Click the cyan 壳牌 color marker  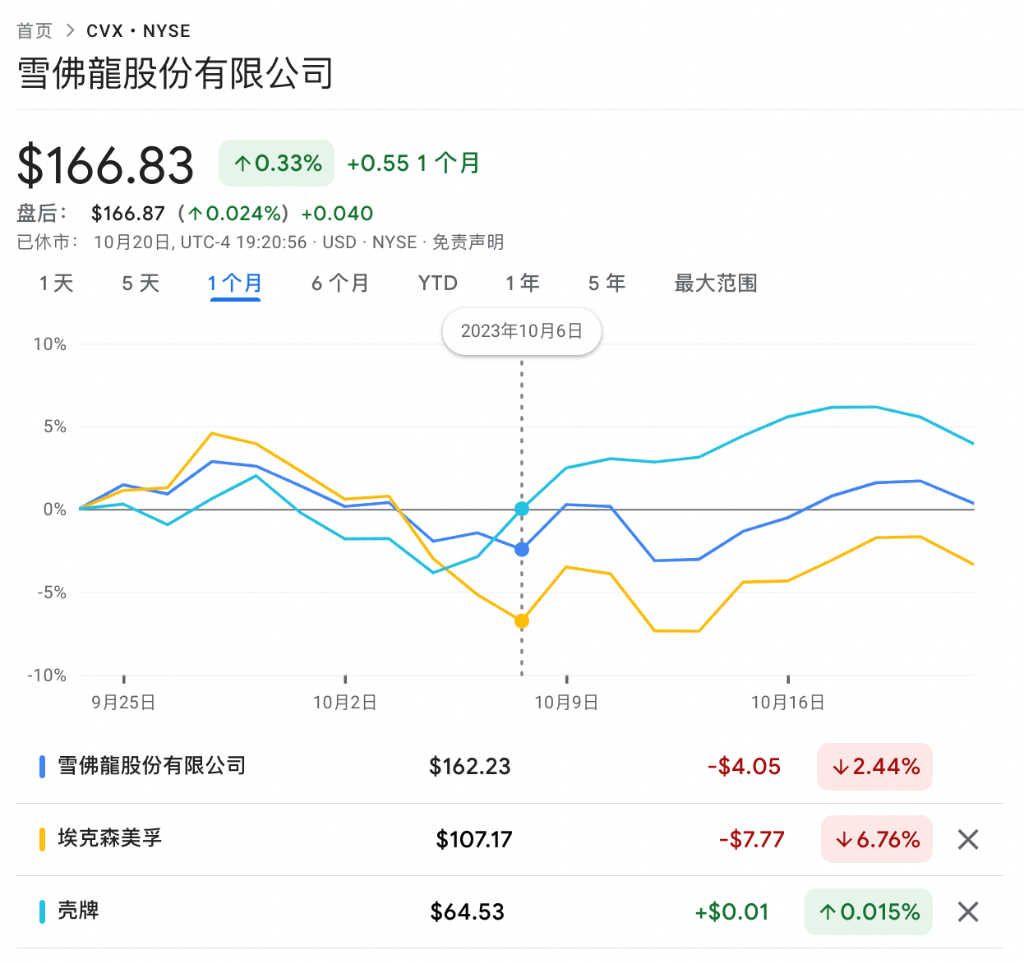43,911
